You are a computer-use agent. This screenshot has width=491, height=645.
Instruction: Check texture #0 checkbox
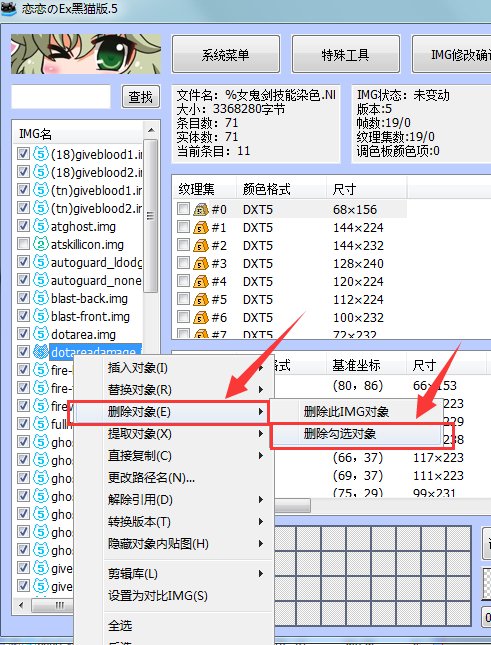point(183,209)
